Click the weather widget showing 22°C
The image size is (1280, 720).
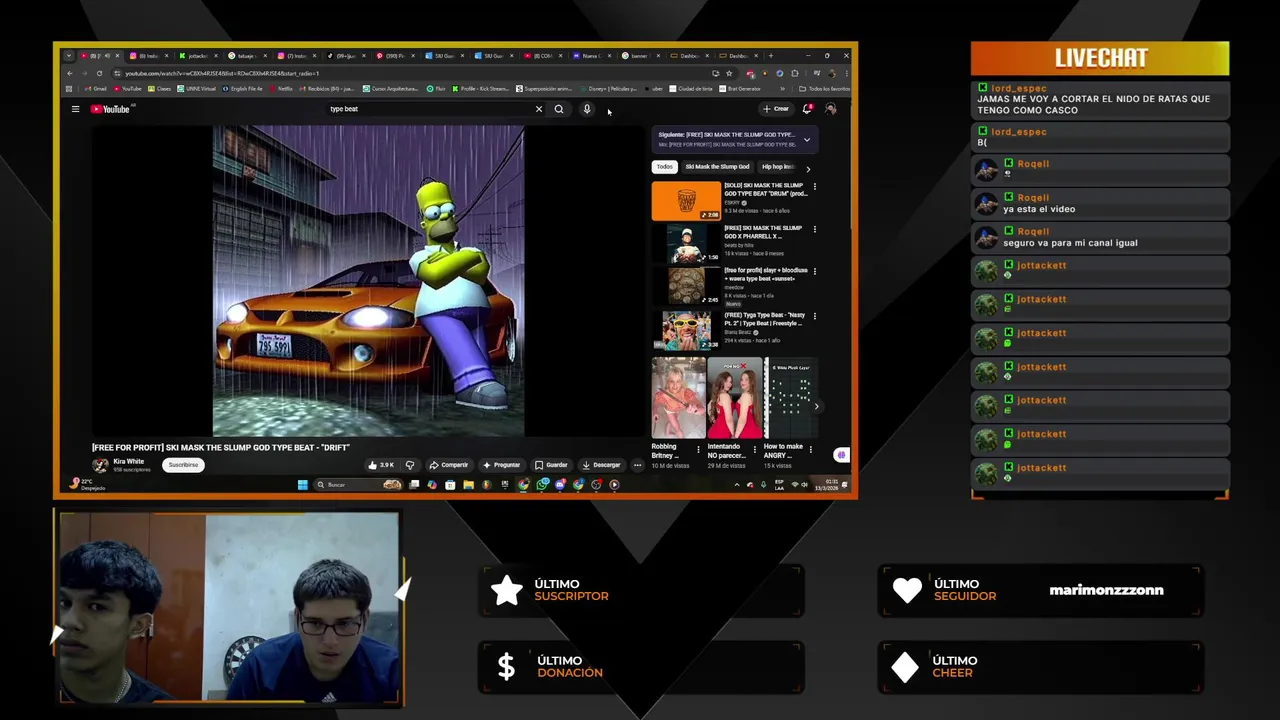pyautogui.click(x=87, y=484)
